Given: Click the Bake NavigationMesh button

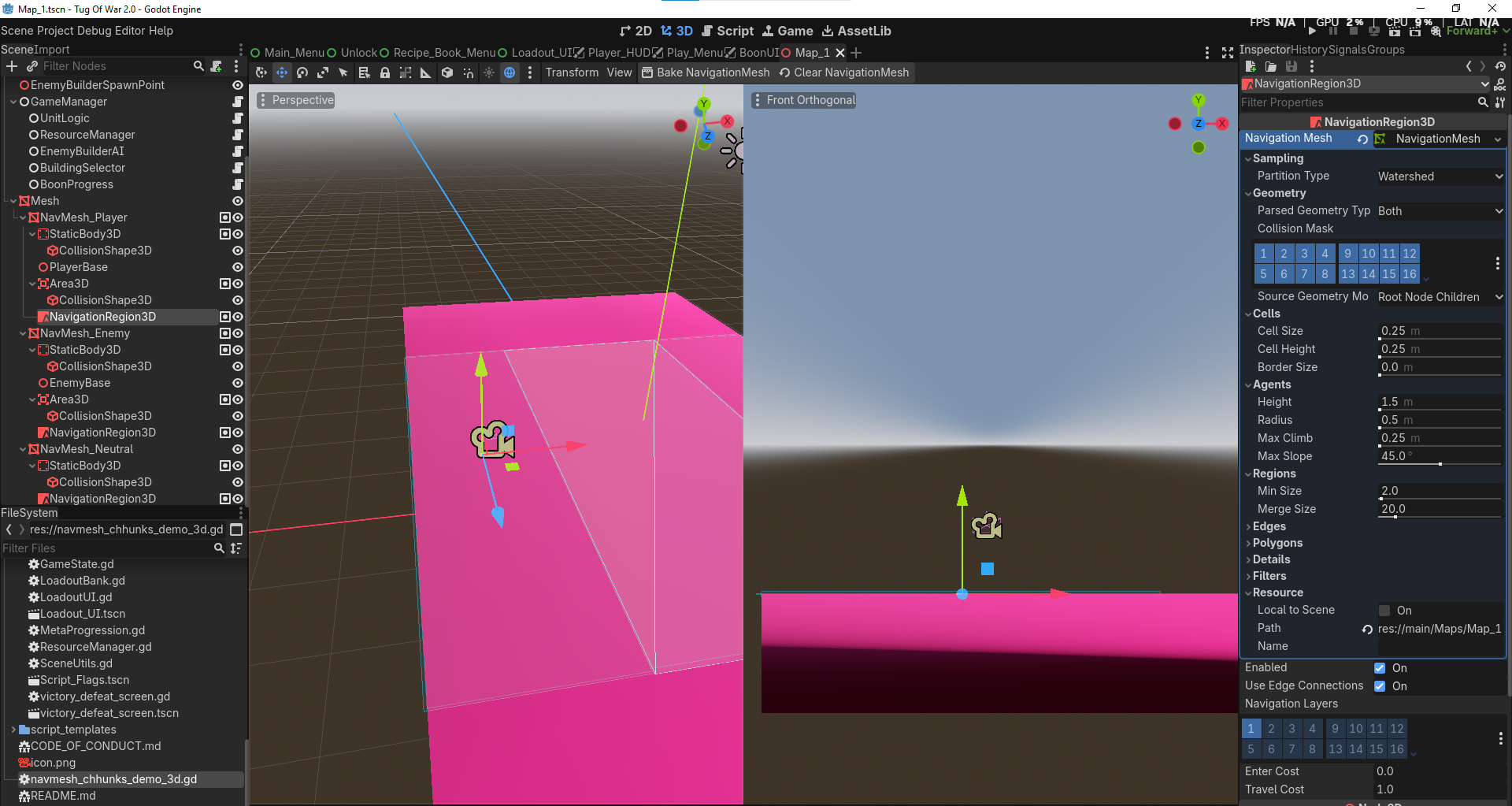Looking at the screenshot, I should (x=706, y=72).
